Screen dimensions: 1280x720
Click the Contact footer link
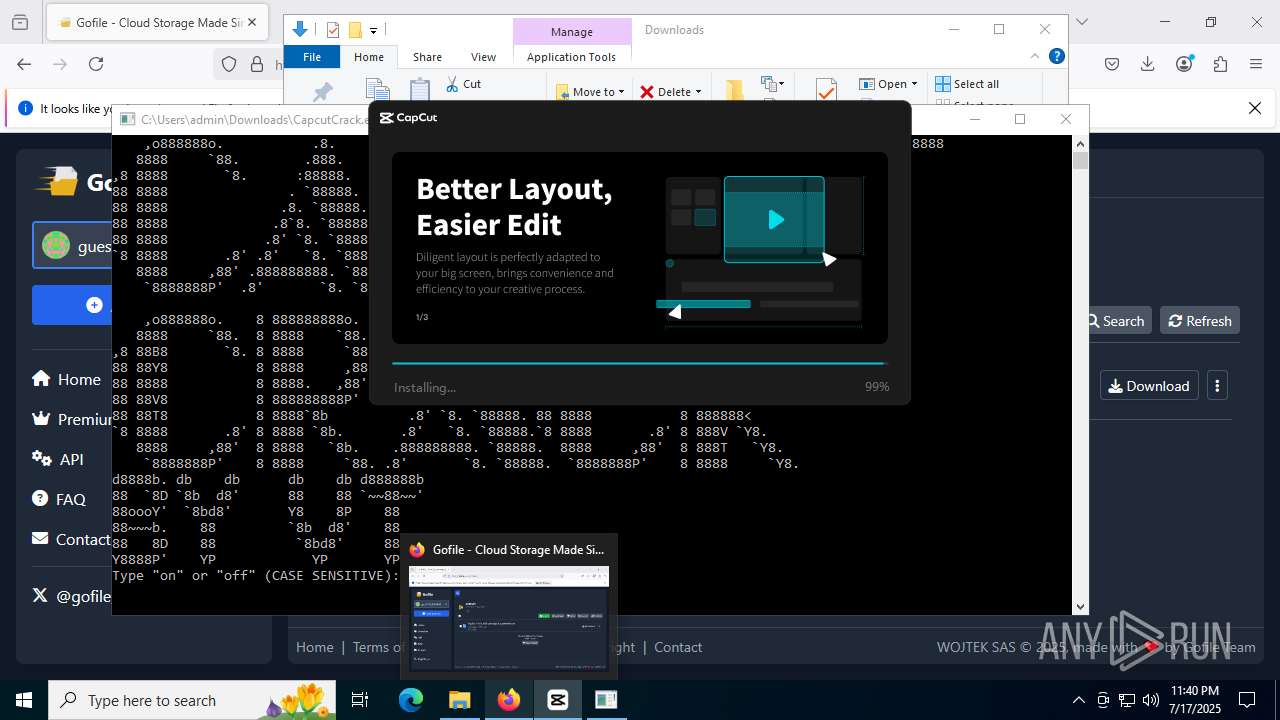point(678,647)
